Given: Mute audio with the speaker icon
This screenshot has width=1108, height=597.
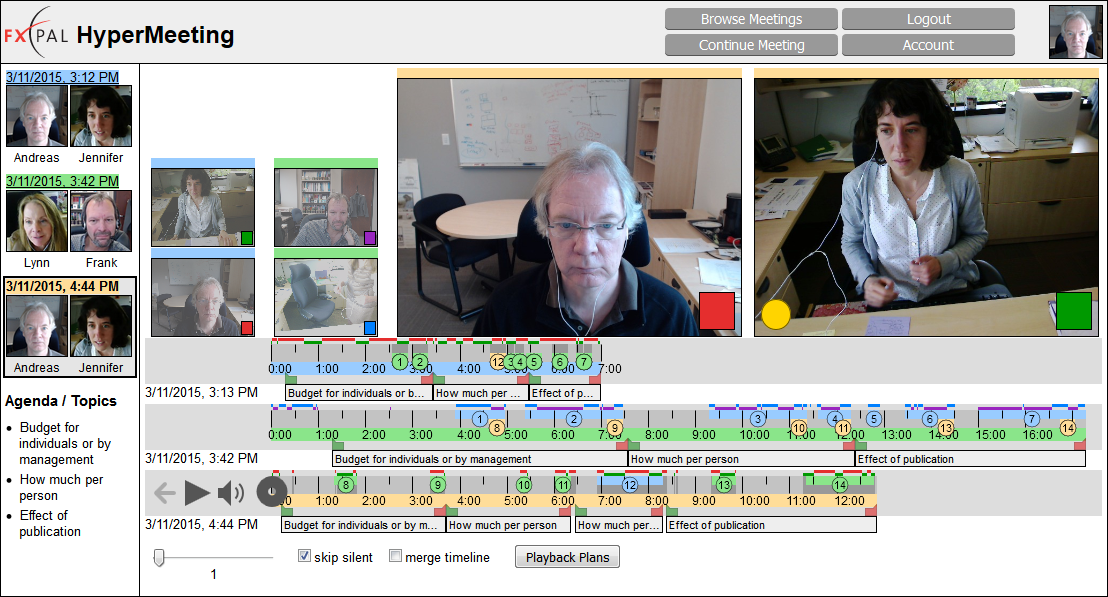Looking at the screenshot, I should coord(231,492).
